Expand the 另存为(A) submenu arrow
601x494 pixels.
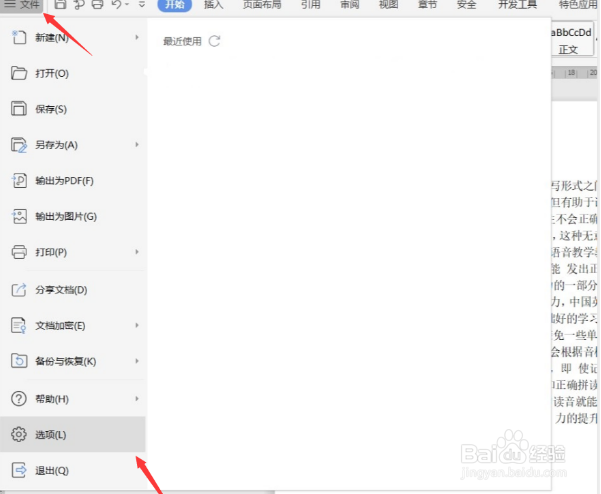(x=137, y=144)
